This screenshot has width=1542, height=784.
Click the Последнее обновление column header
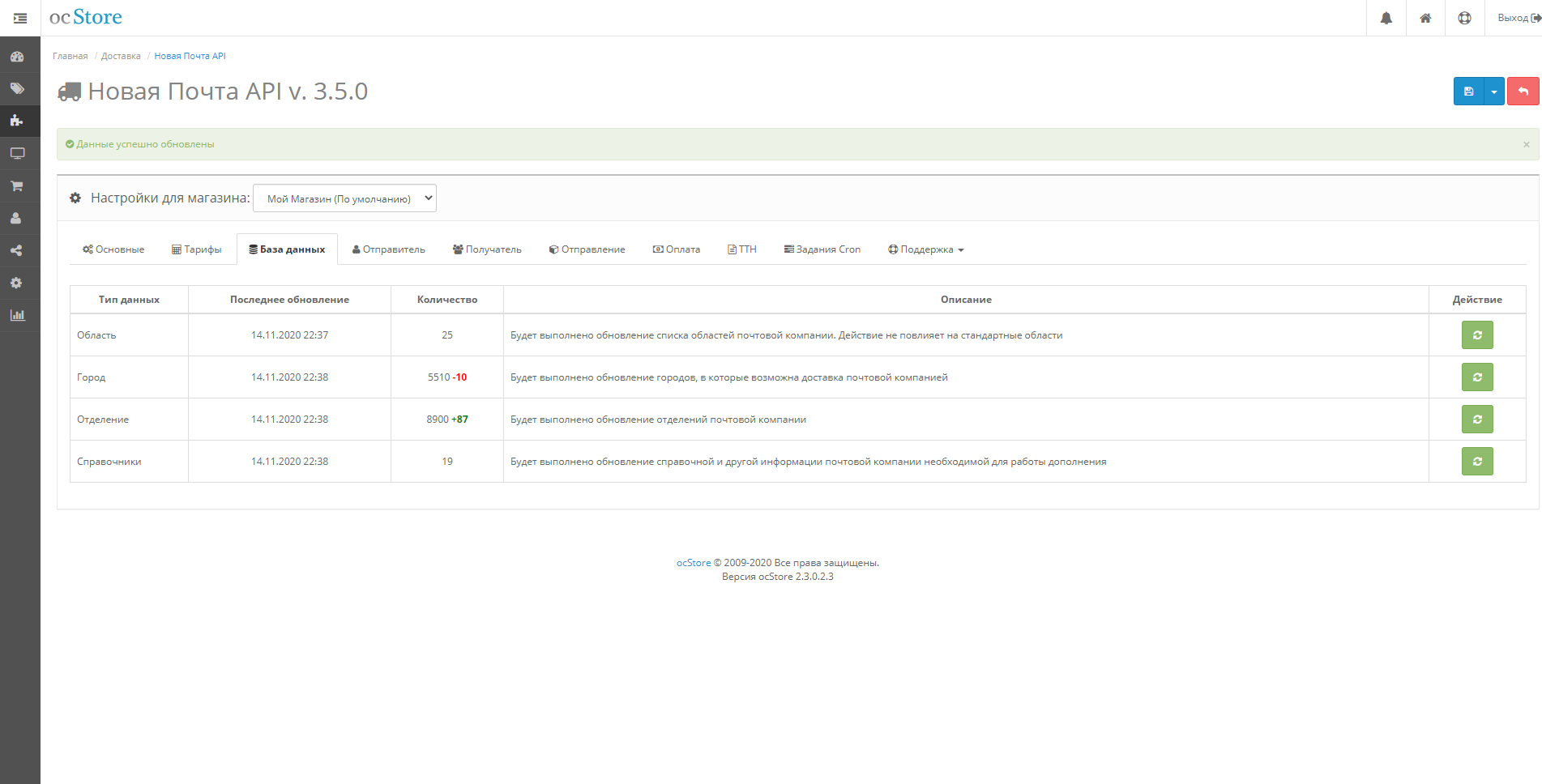click(x=289, y=300)
